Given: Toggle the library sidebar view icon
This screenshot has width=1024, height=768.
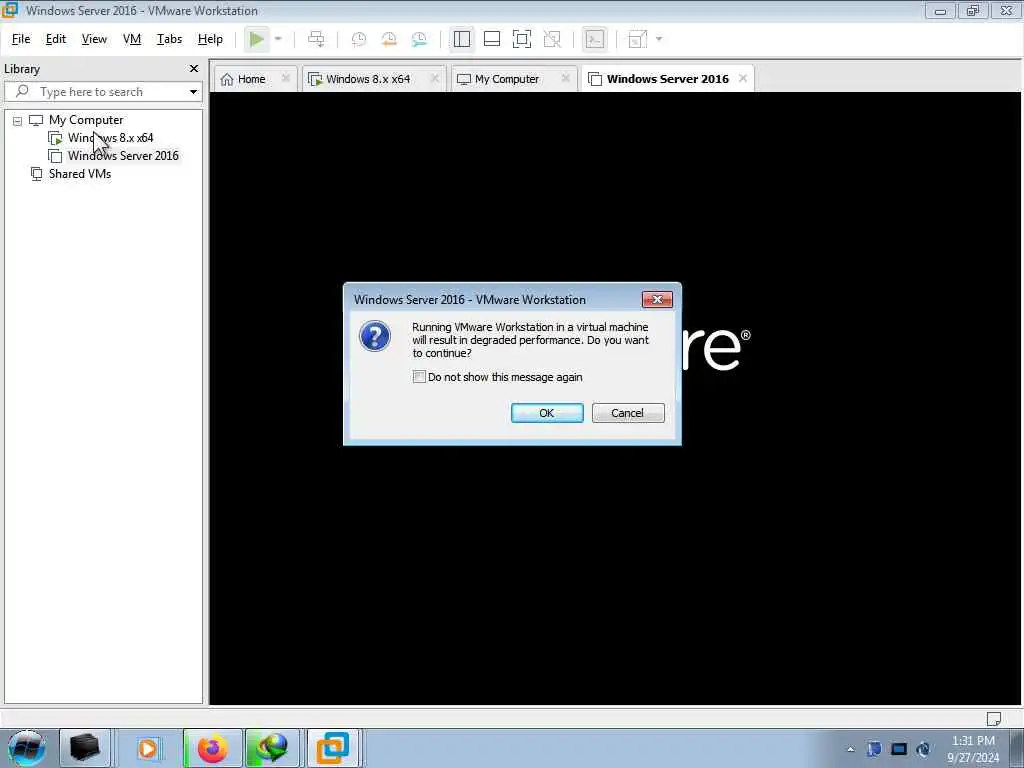Looking at the screenshot, I should [x=462, y=39].
